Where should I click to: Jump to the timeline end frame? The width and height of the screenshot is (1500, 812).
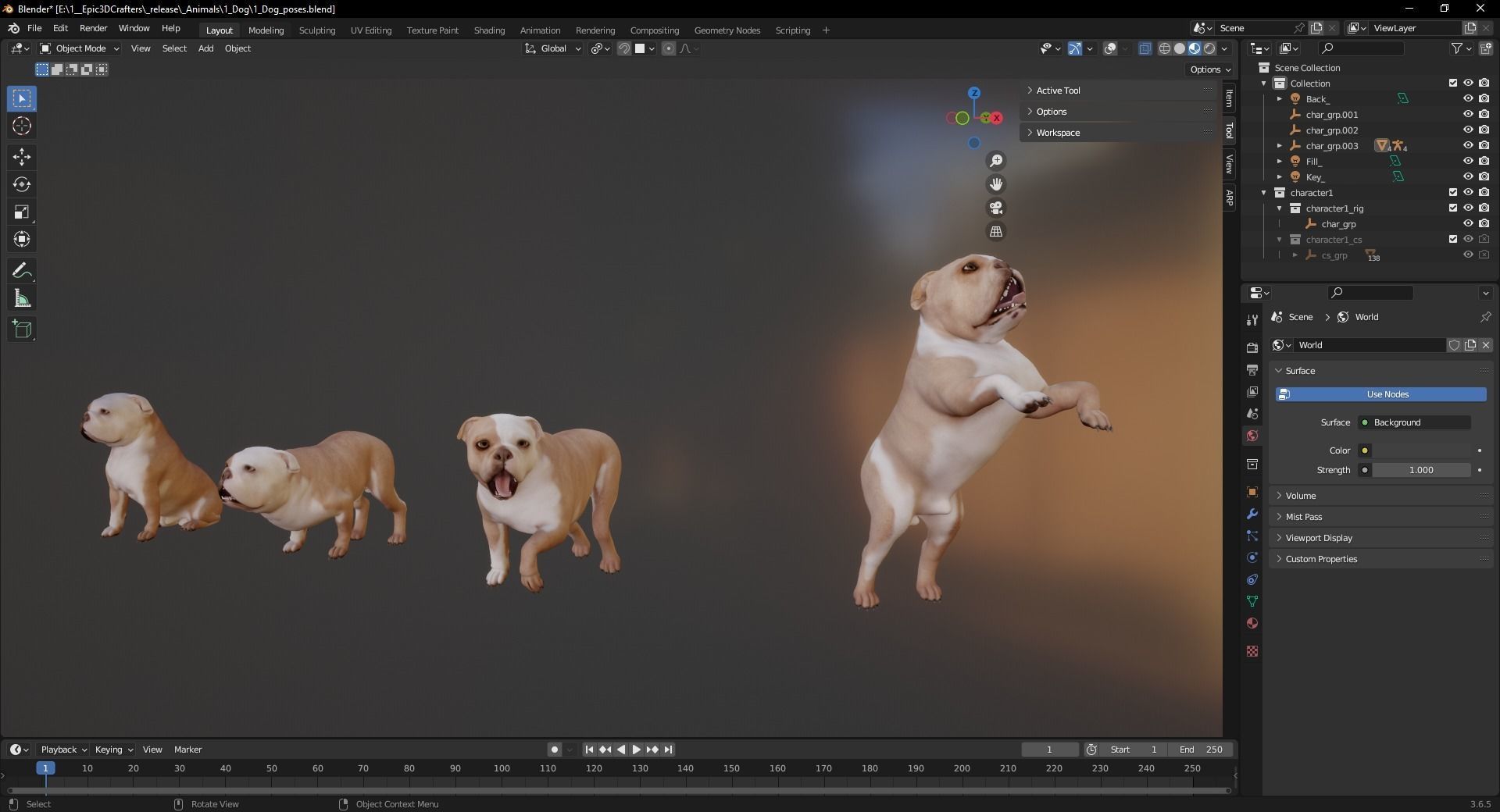click(x=668, y=750)
